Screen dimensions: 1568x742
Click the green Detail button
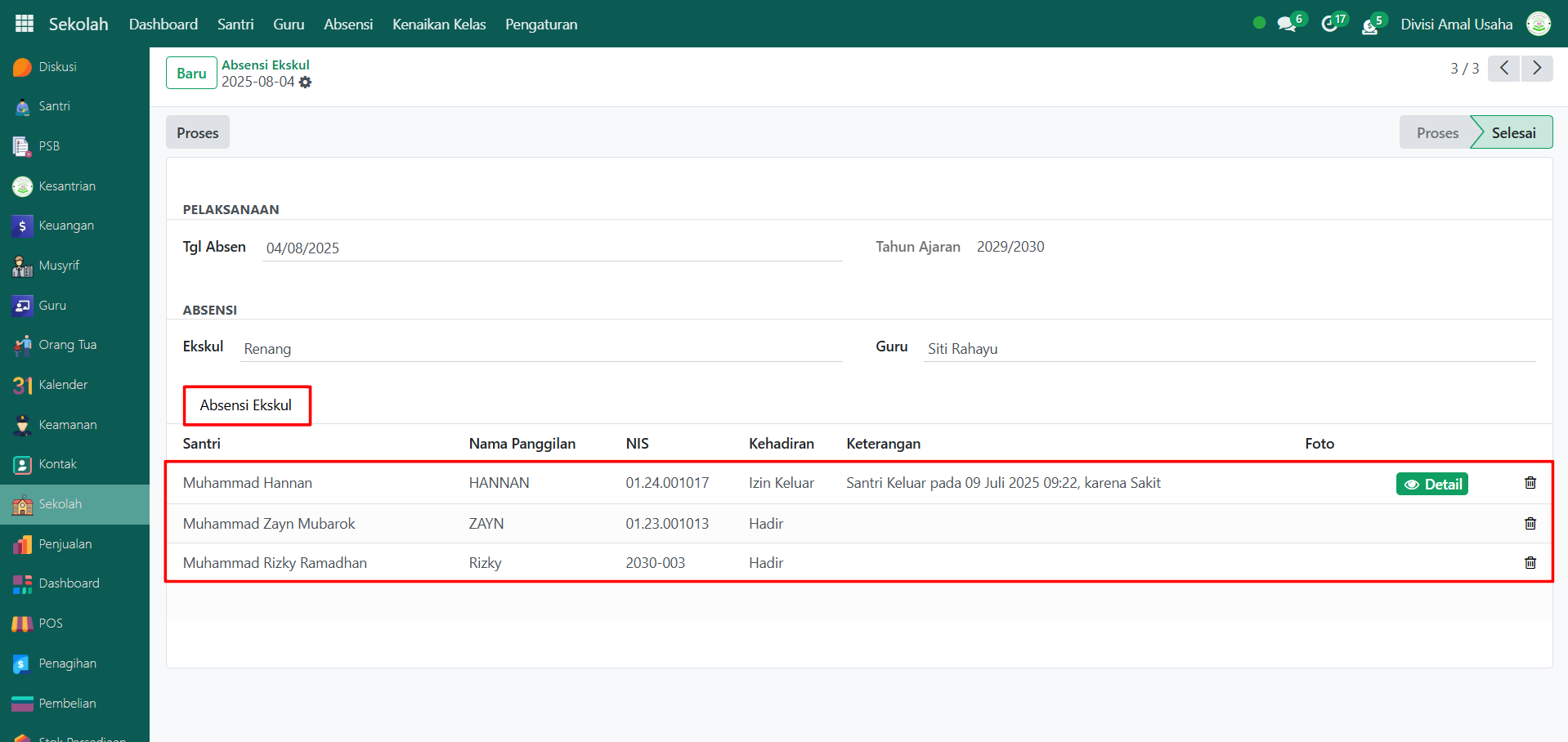pyautogui.click(x=1431, y=485)
